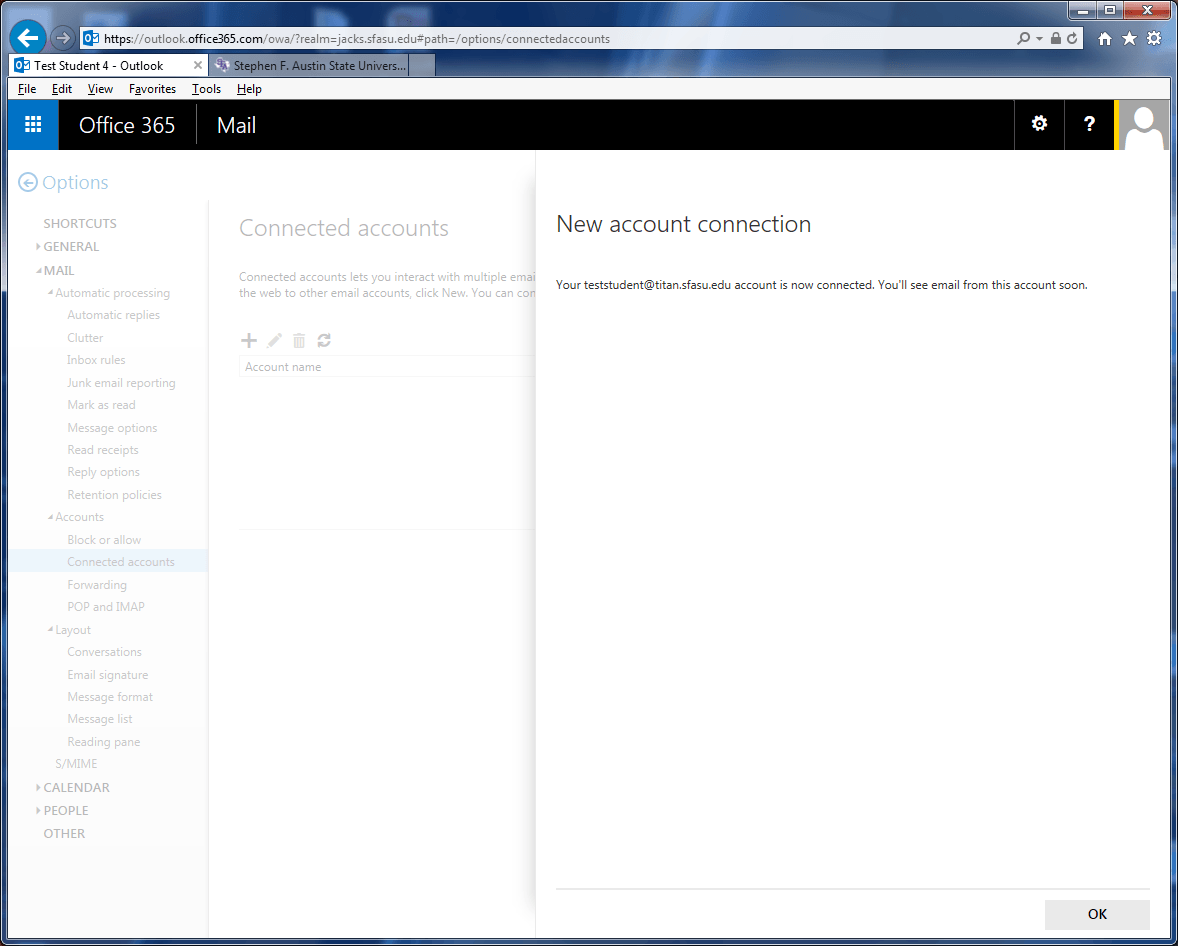
Task: Refresh the page using address bar icon
Action: (1073, 39)
